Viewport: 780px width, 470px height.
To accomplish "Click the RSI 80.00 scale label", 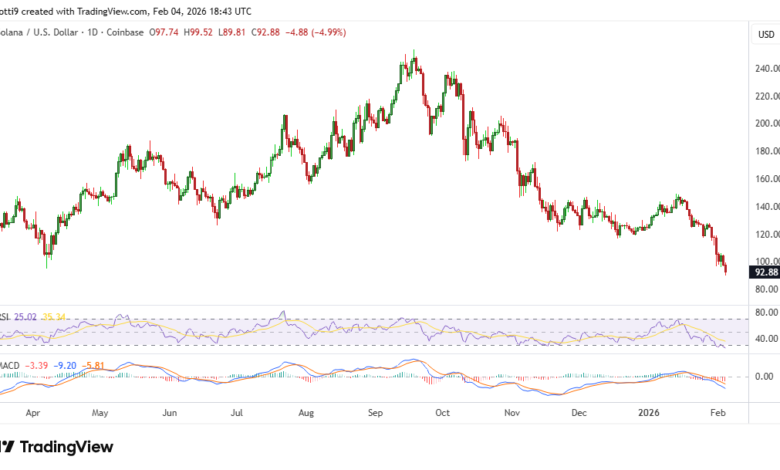I will [765, 312].
